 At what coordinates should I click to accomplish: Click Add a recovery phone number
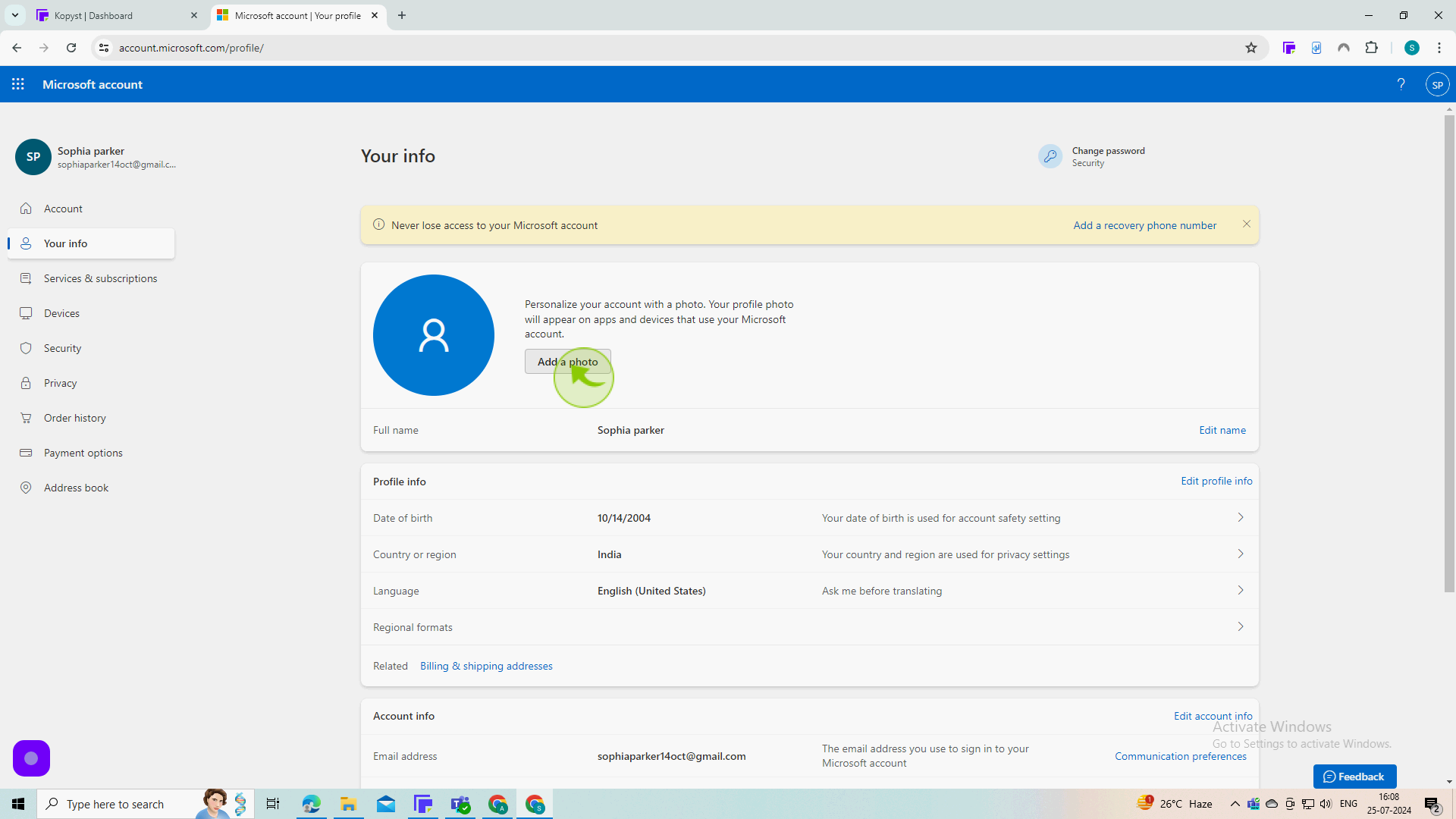click(1144, 225)
